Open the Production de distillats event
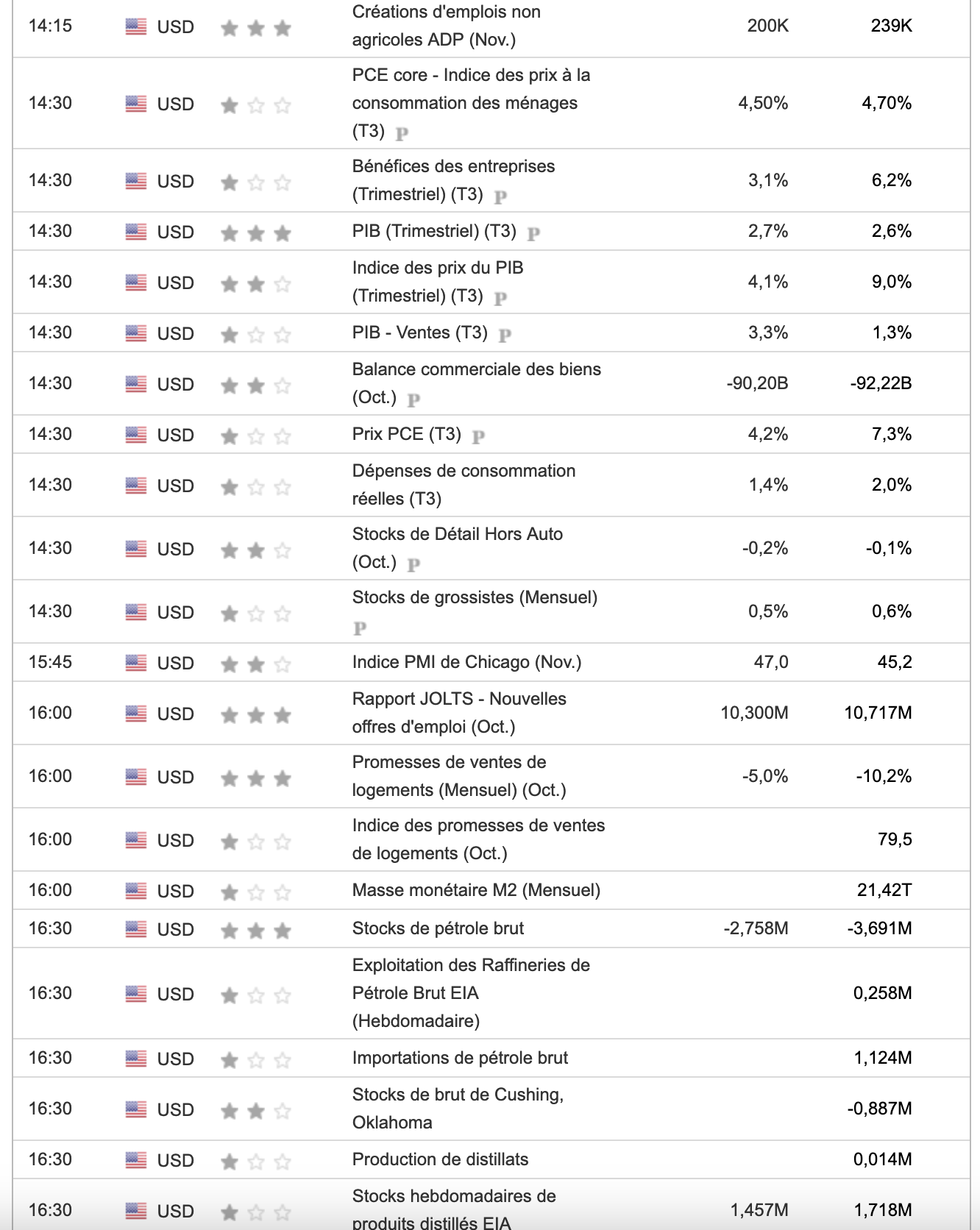The height and width of the screenshot is (1230, 980). [x=440, y=1159]
